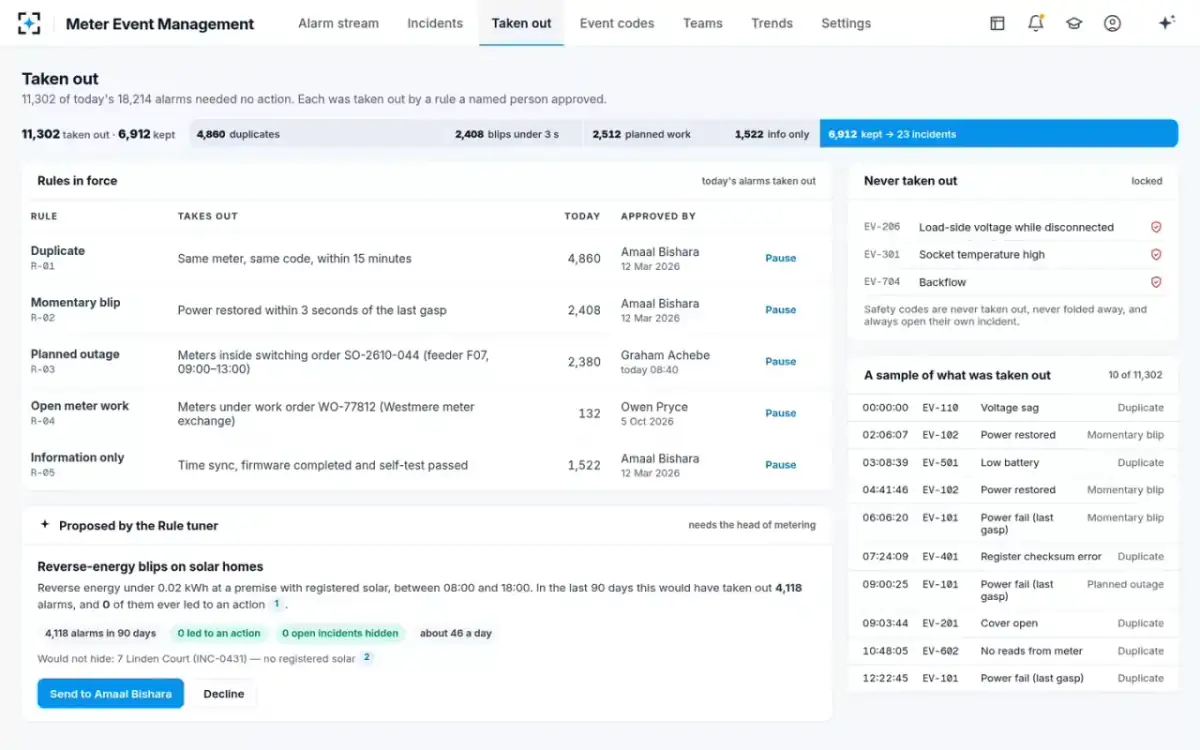Click the about 46 a day chip

coord(456,633)
